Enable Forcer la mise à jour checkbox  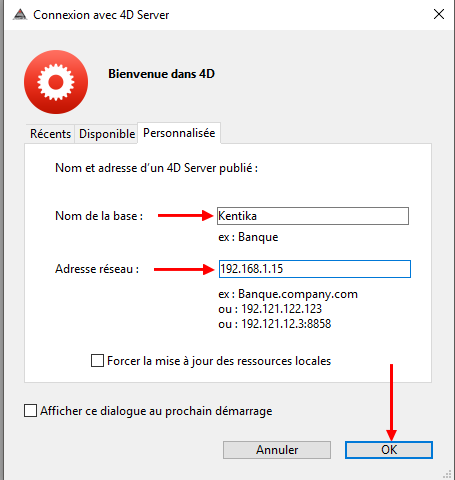(97, 361)
